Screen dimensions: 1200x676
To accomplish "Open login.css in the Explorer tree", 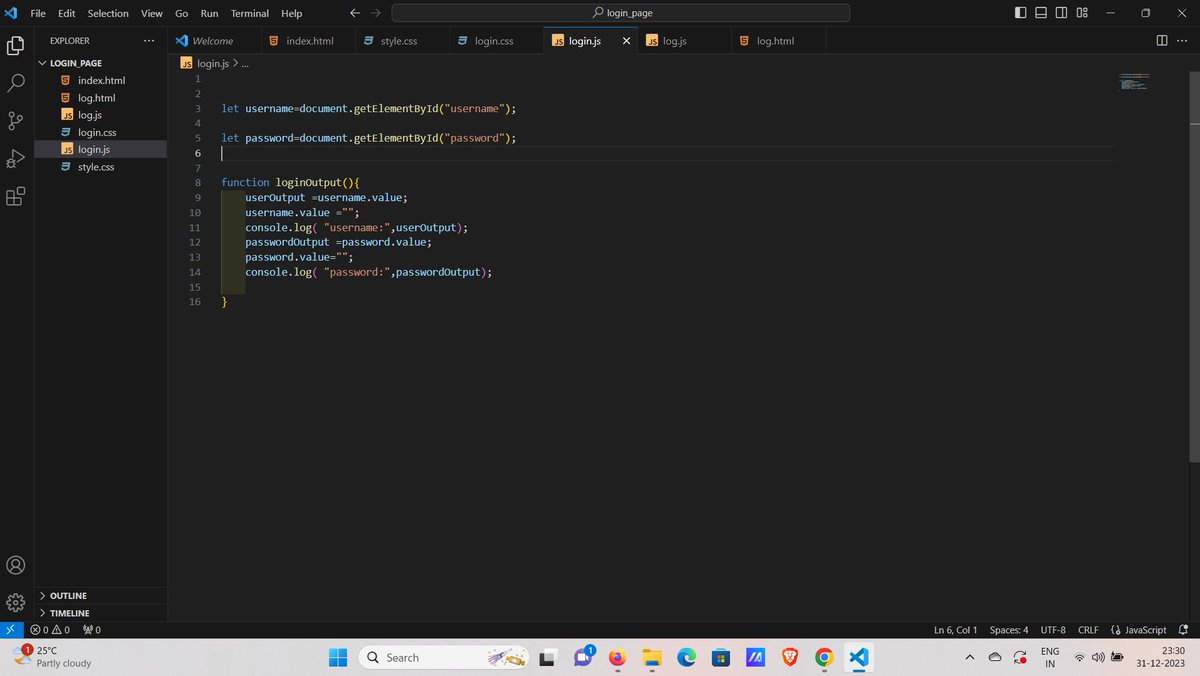I will click(x=100, y=132).
